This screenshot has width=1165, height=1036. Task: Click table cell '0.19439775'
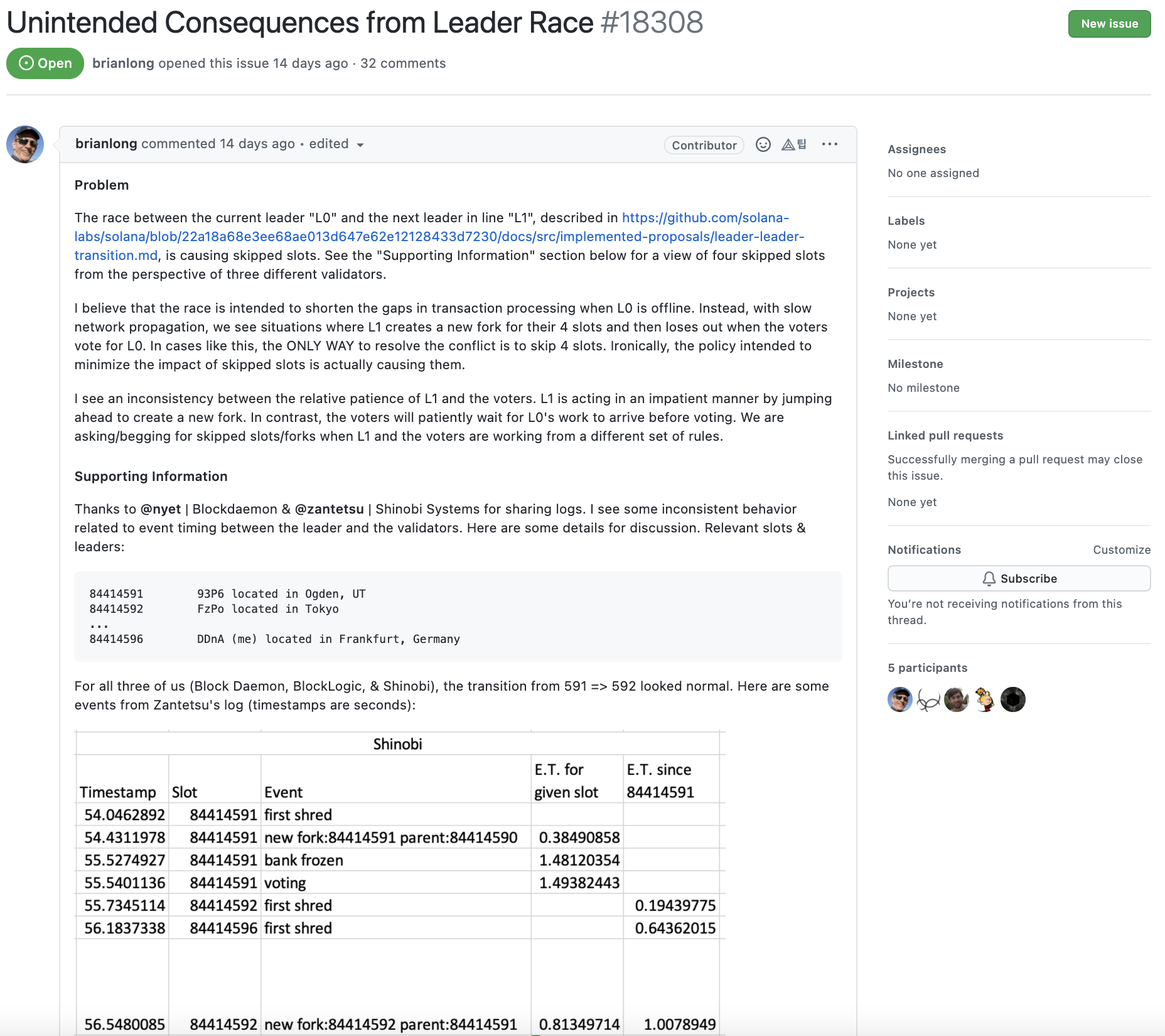click(675, 905)
